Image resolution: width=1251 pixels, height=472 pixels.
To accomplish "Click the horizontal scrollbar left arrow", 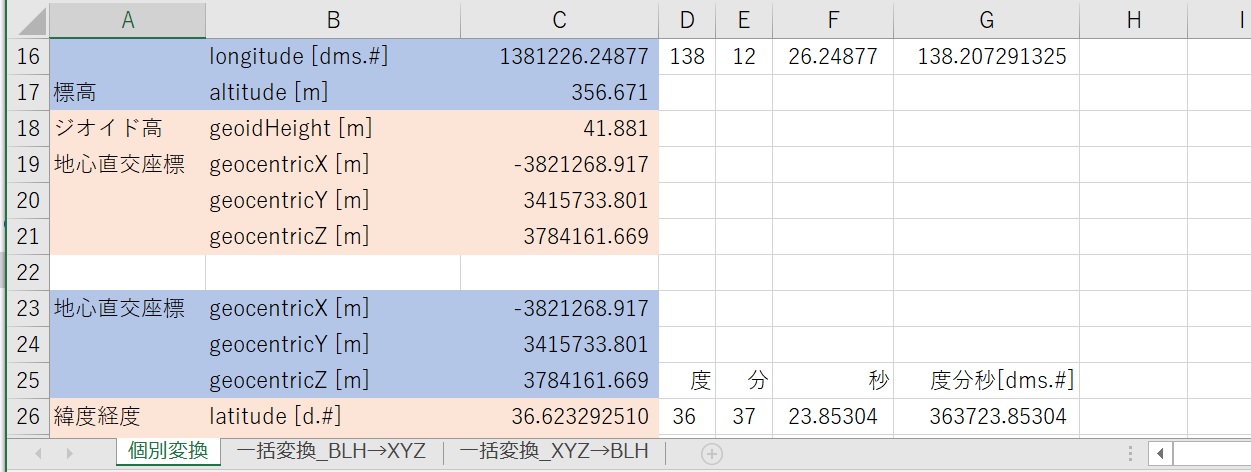I will (1160, 453).
